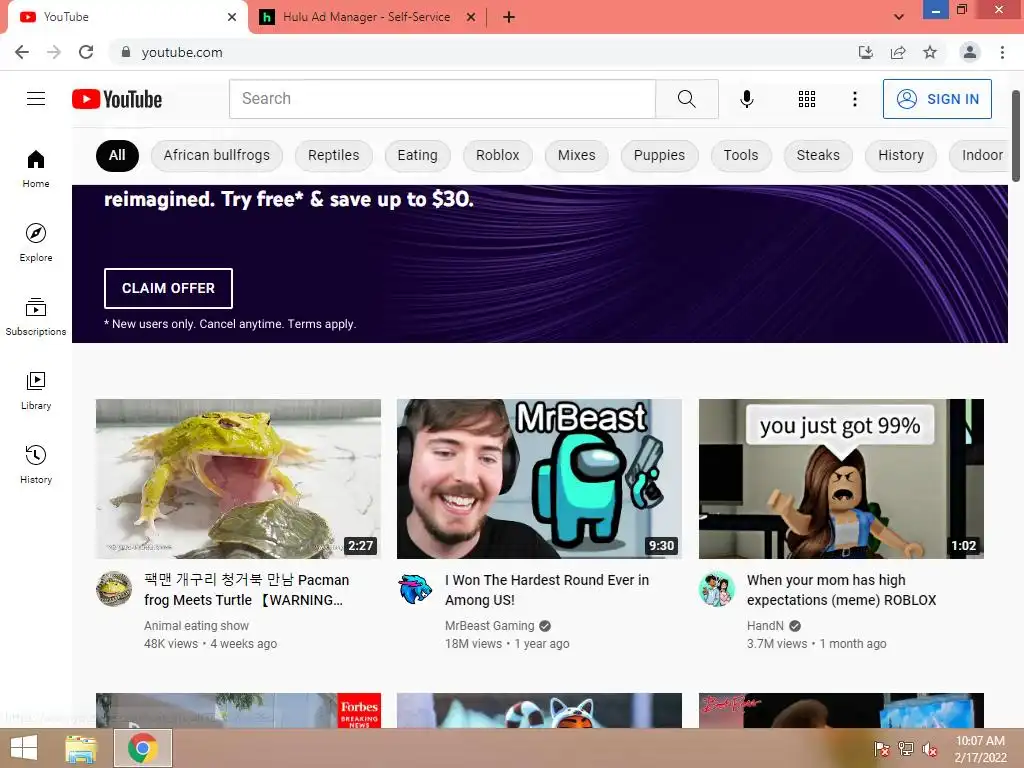Select the Steaks filter chip
The width and height of the screenshot is (1024, 768).
[818, 155]
